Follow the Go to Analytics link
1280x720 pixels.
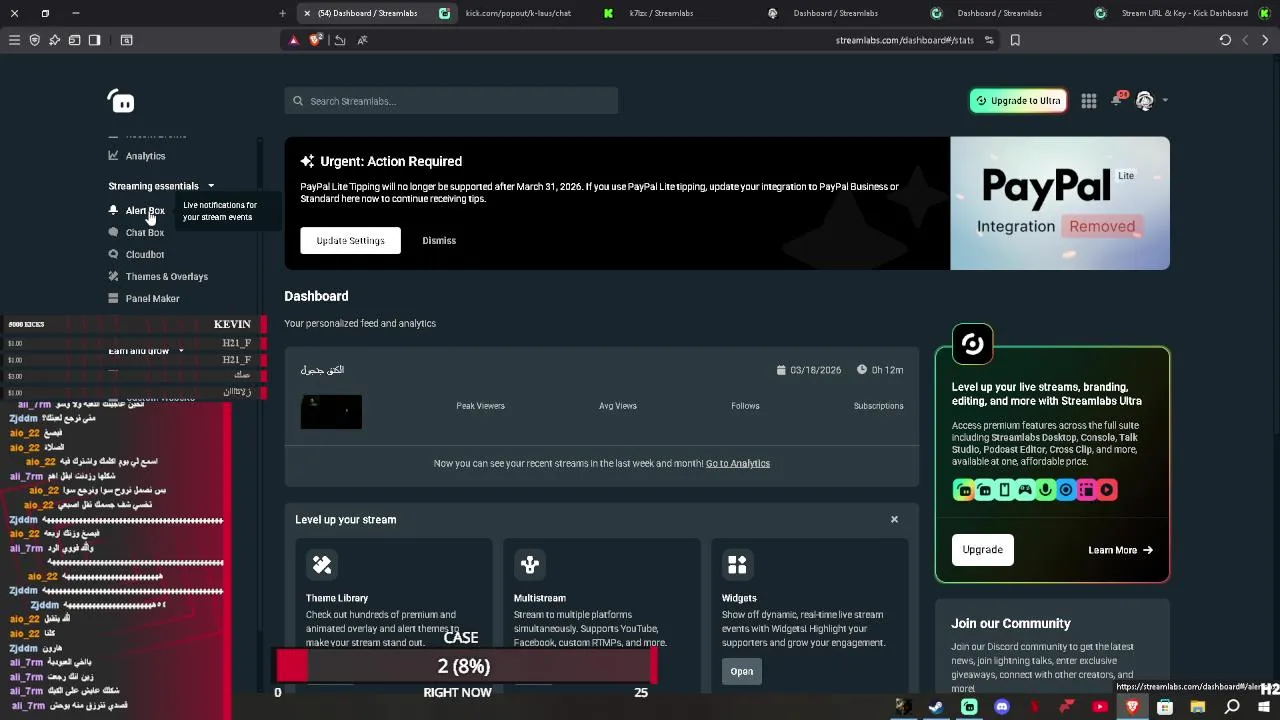(738, 463)
